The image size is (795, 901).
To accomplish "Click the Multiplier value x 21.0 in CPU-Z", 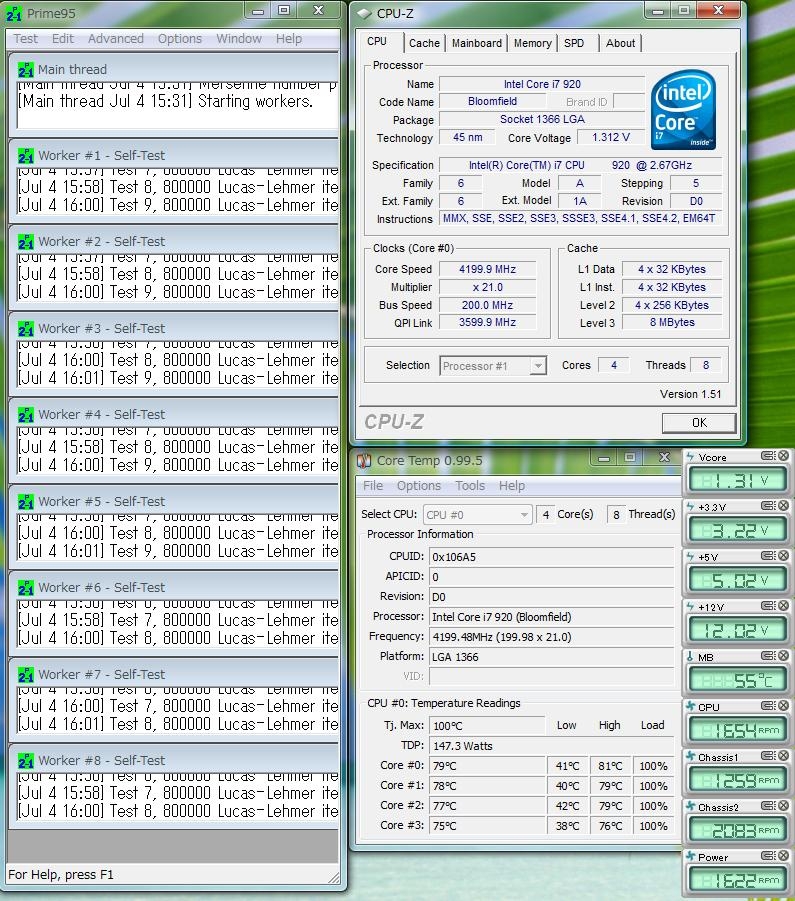I will 488,287.
